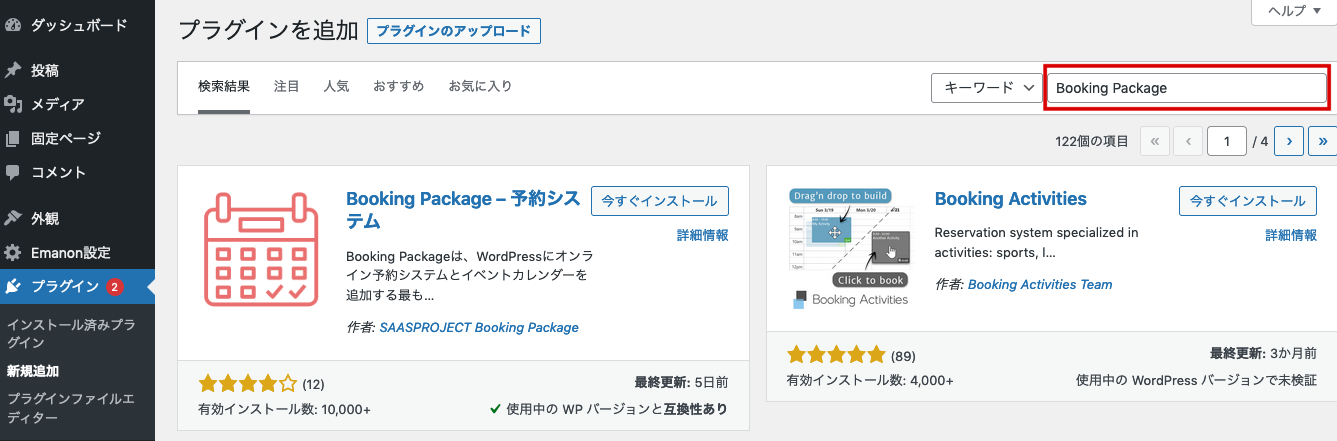
Task: Select 新規追加 in the plugins submenu
Action: [33, 371]
